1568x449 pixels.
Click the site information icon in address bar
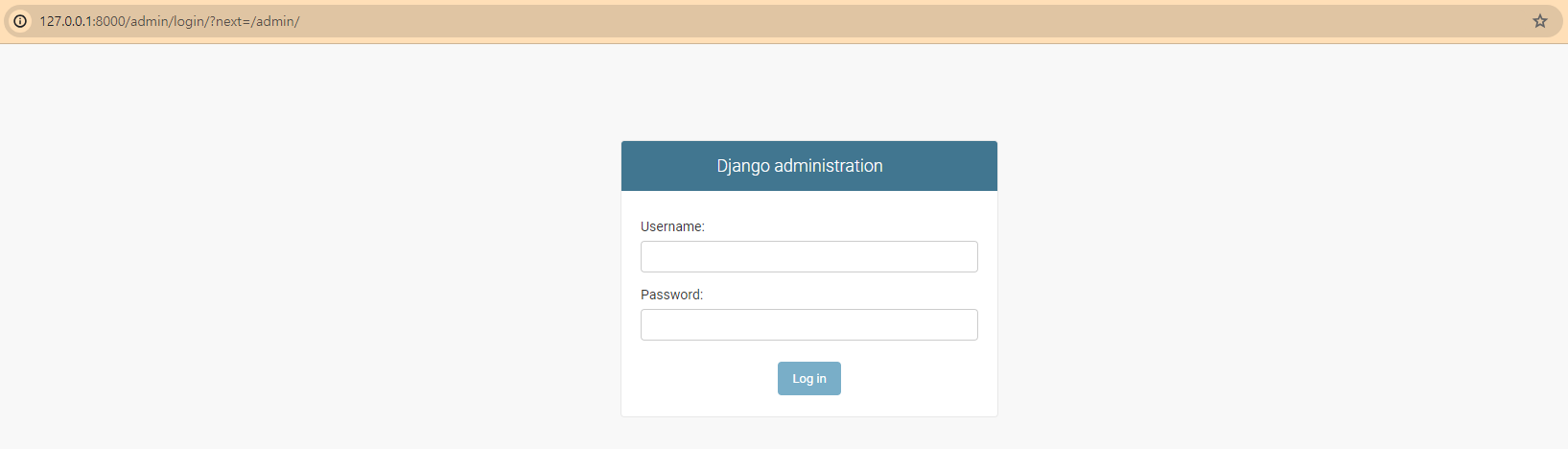[20, 21]
